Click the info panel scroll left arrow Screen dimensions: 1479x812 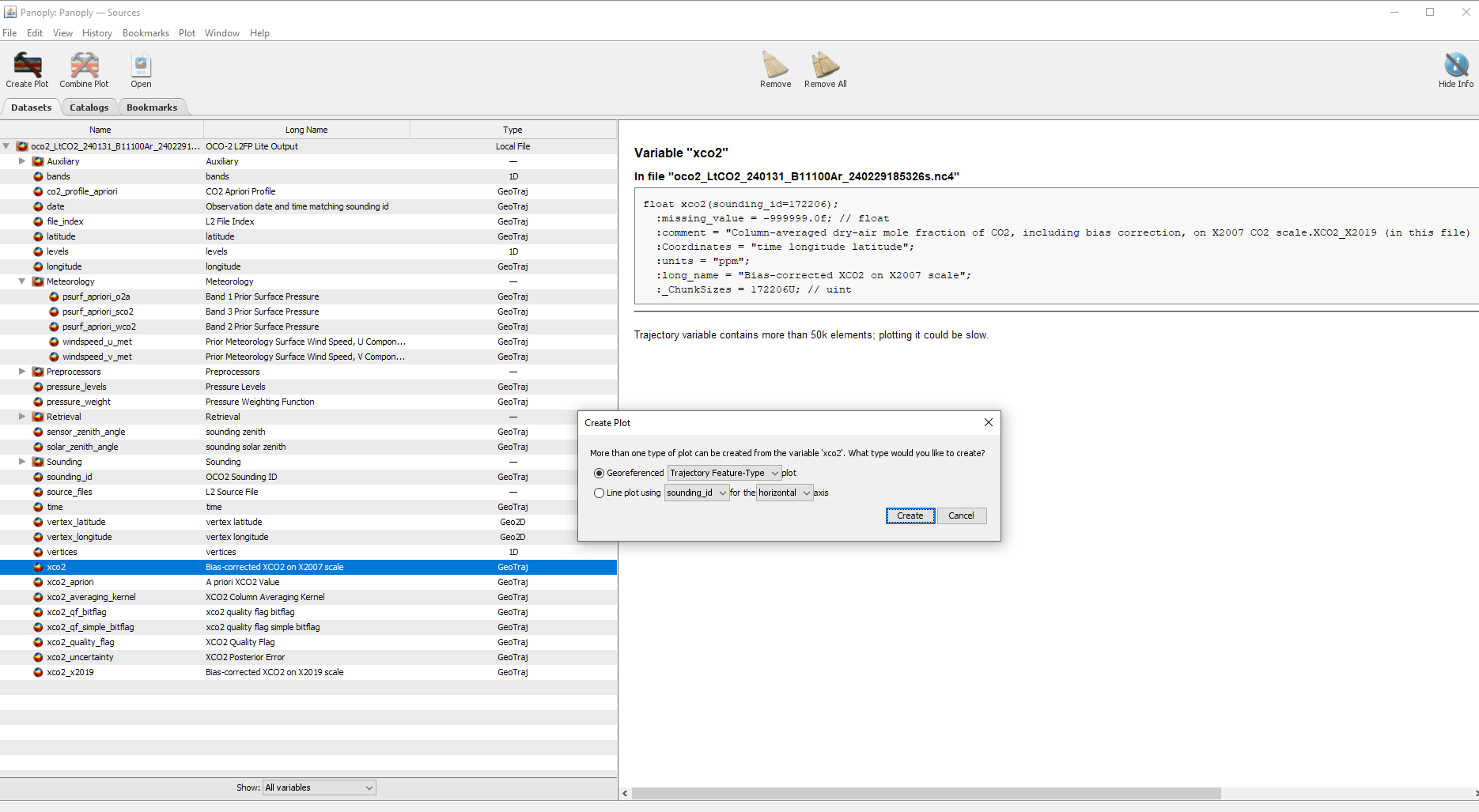(625, 793)
